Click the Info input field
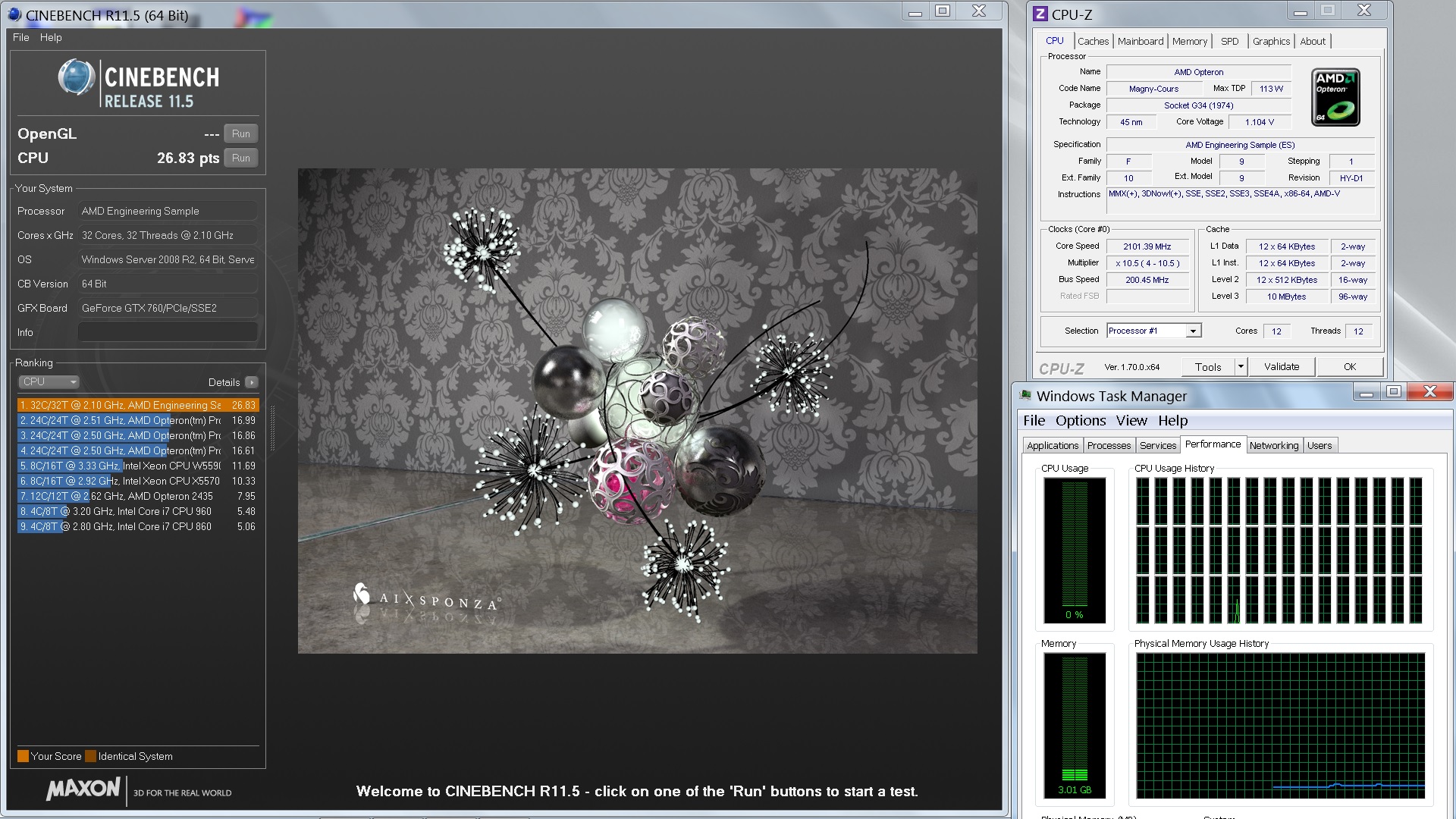This screenshot has height=819, width=1456. point(168,332)
